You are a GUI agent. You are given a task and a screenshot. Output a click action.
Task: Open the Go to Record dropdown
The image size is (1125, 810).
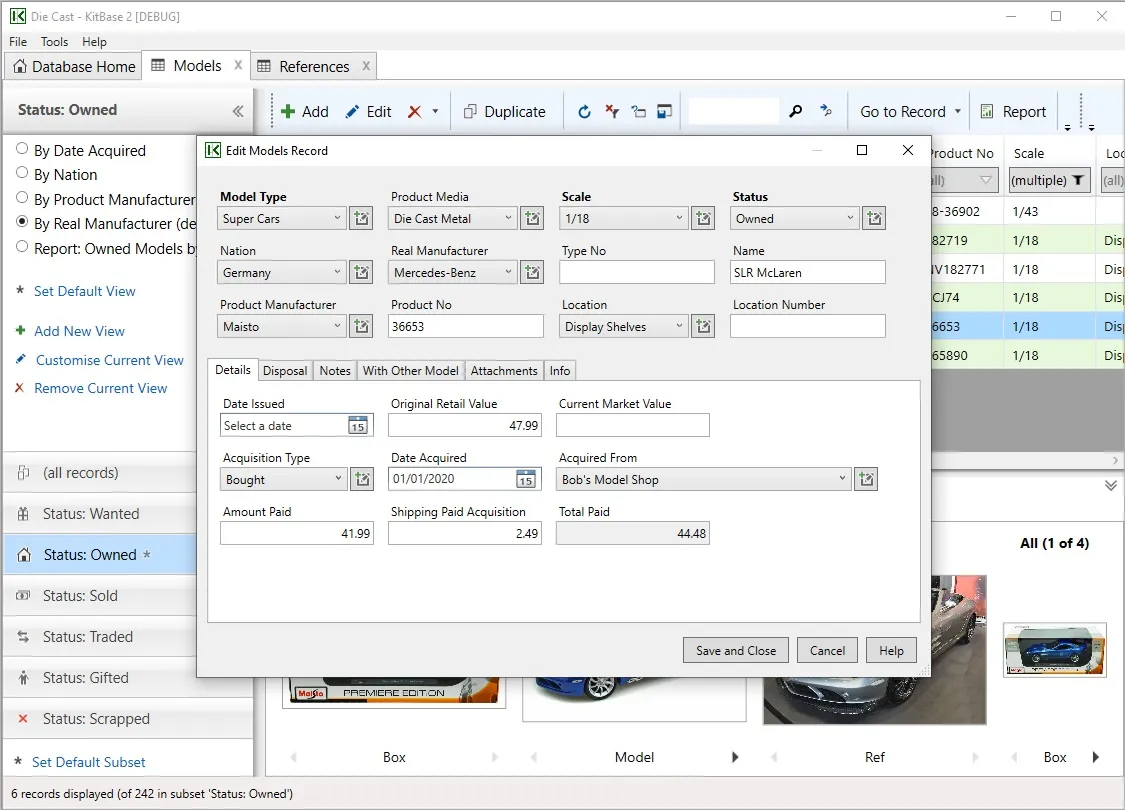pyautogui.click(x=958, y=112)
